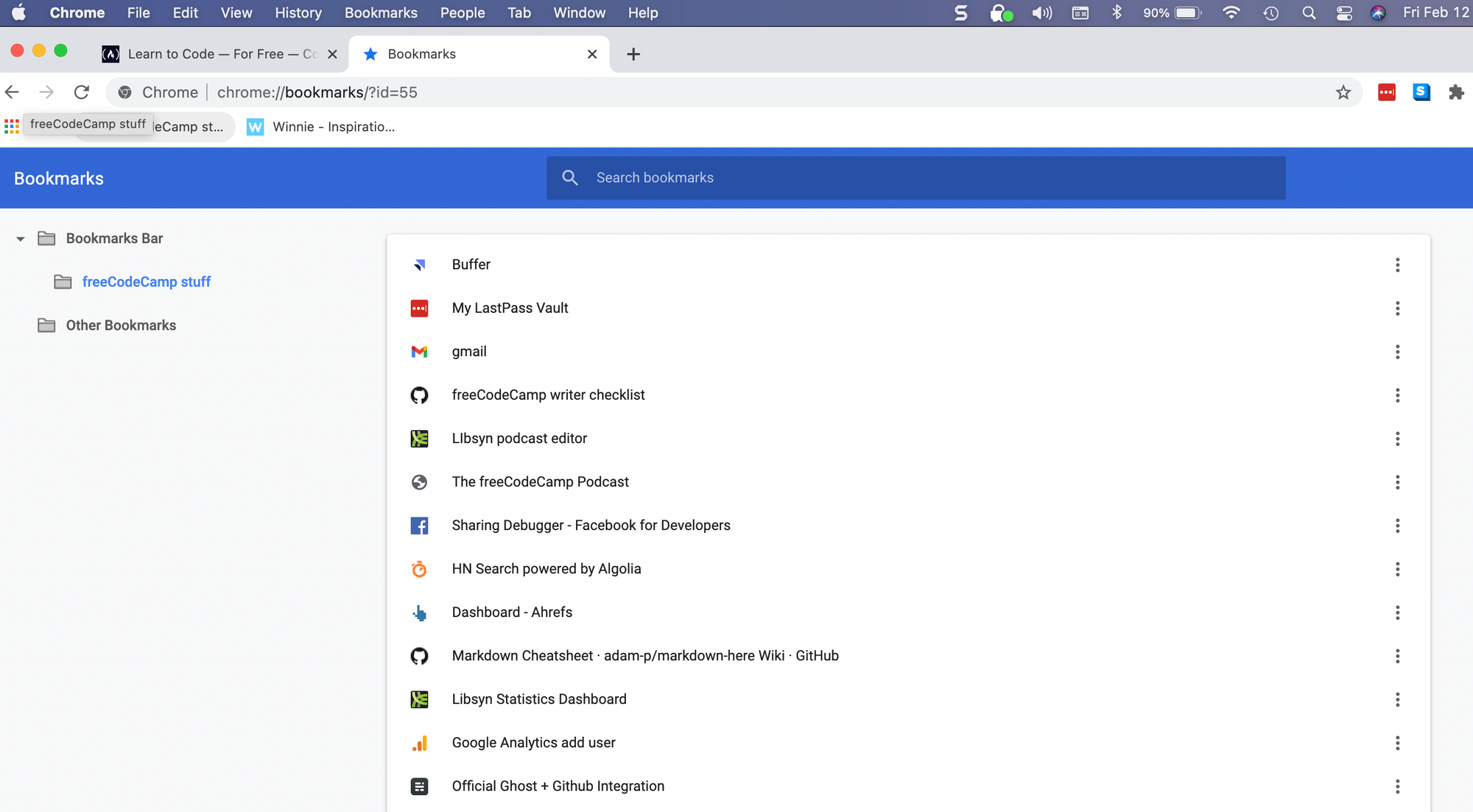Reload the current page
This screenshot has height=812, width=1473.
[82, 92]
